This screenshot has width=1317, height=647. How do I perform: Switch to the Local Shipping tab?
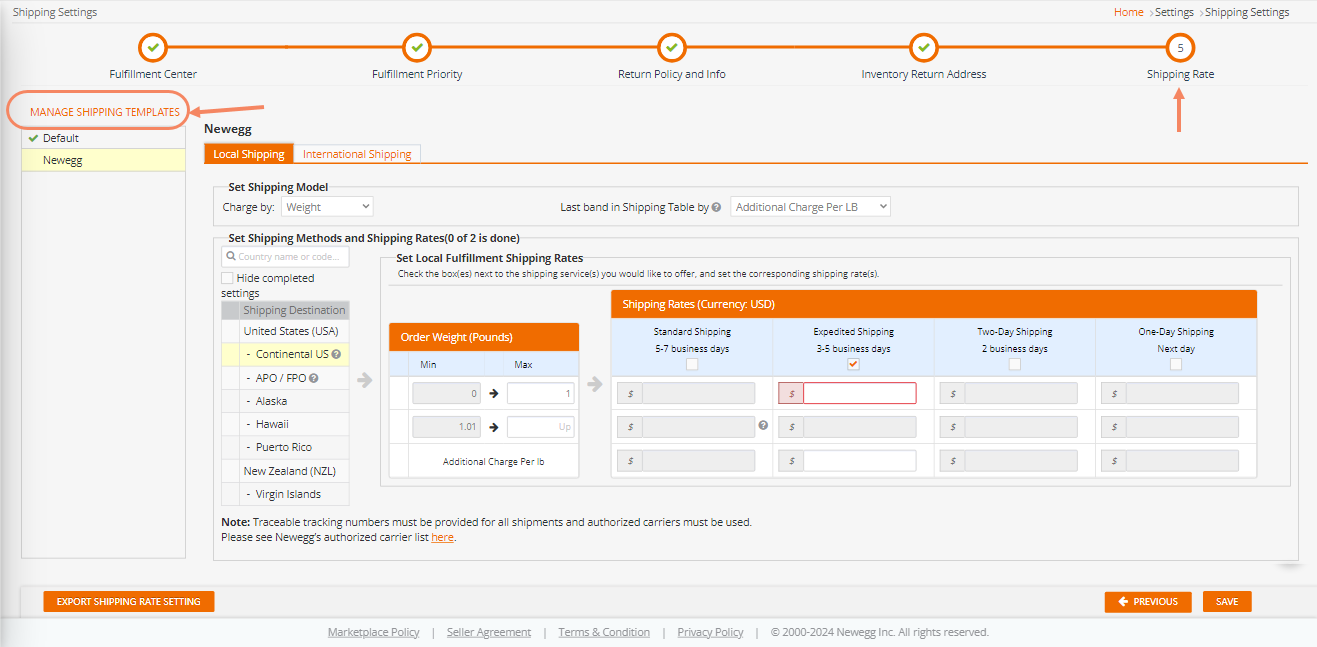pyautogui.click(x=249, y=154)
